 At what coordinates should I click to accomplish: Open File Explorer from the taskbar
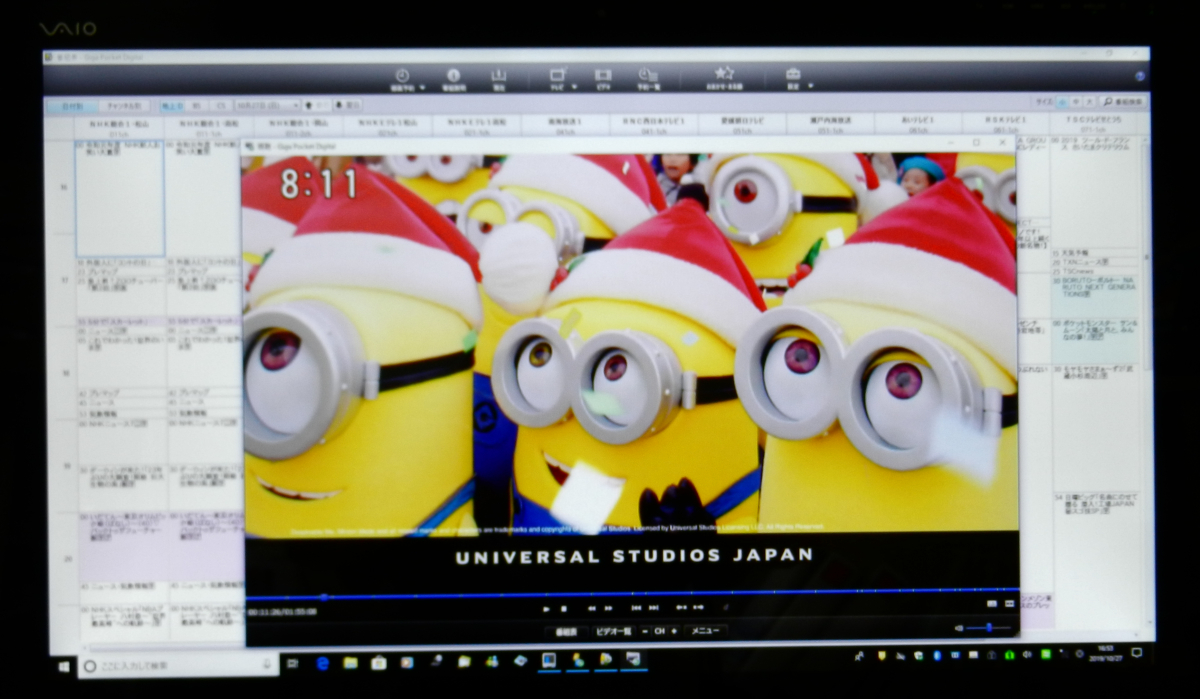click(351, 663)
